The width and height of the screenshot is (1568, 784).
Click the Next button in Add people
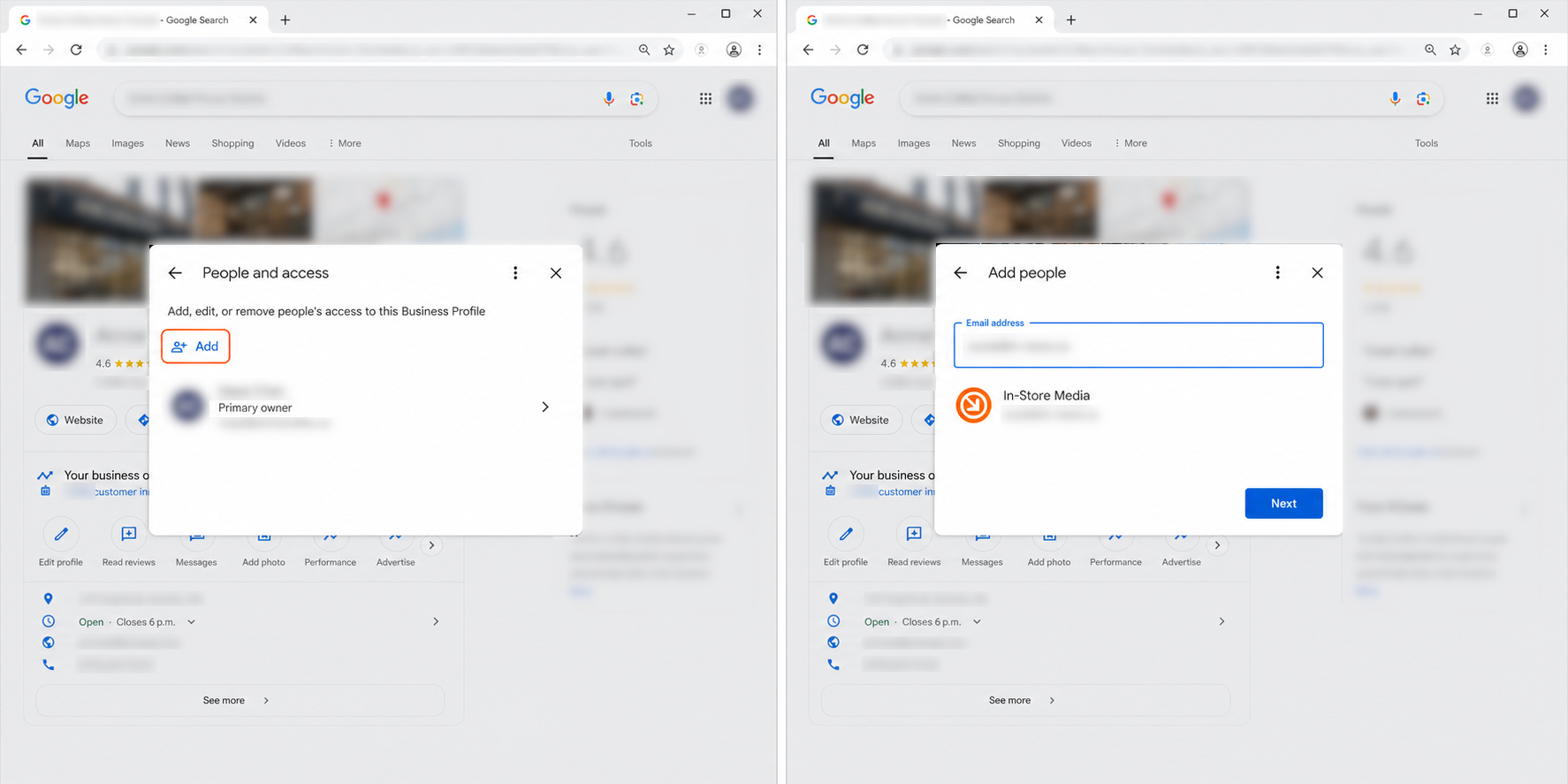(1283, 504)
